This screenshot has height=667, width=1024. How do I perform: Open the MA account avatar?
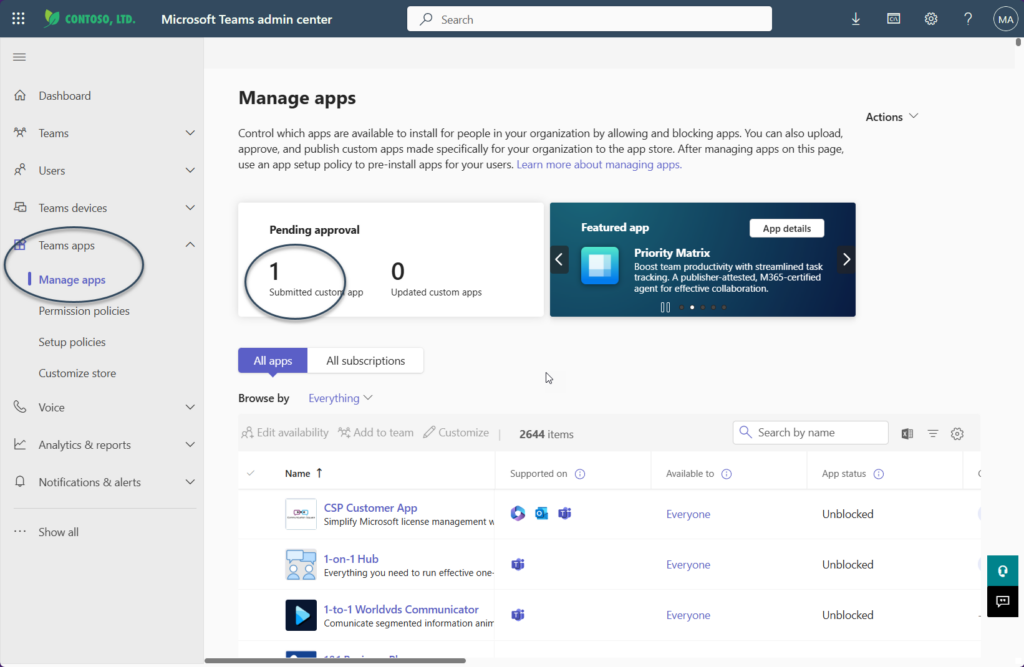1005,19
